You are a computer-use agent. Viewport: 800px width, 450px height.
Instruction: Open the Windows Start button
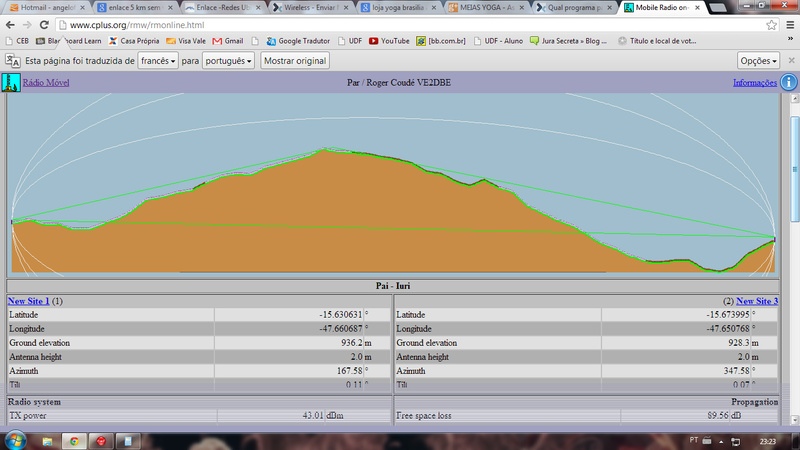(x=15, y=440)
